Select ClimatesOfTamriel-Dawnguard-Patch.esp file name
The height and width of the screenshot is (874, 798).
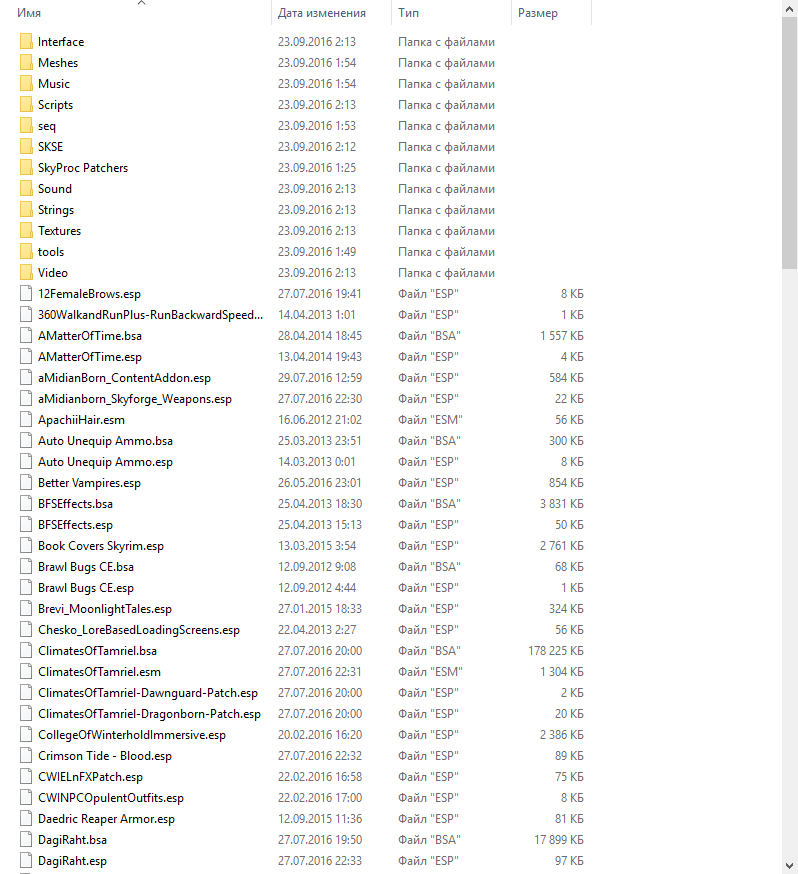point(148,693)
